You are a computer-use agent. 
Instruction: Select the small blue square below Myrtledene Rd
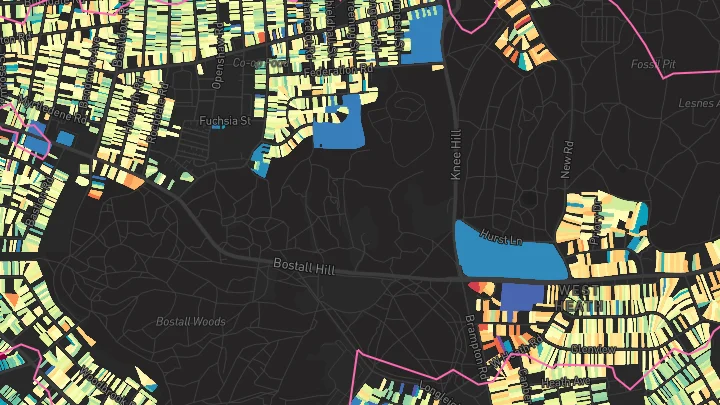coord(65,138)
